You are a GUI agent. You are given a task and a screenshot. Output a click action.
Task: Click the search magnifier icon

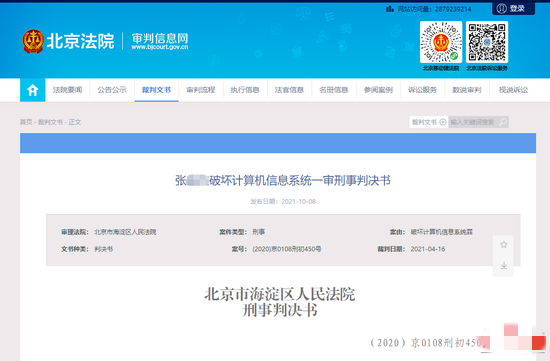[503, 122]
